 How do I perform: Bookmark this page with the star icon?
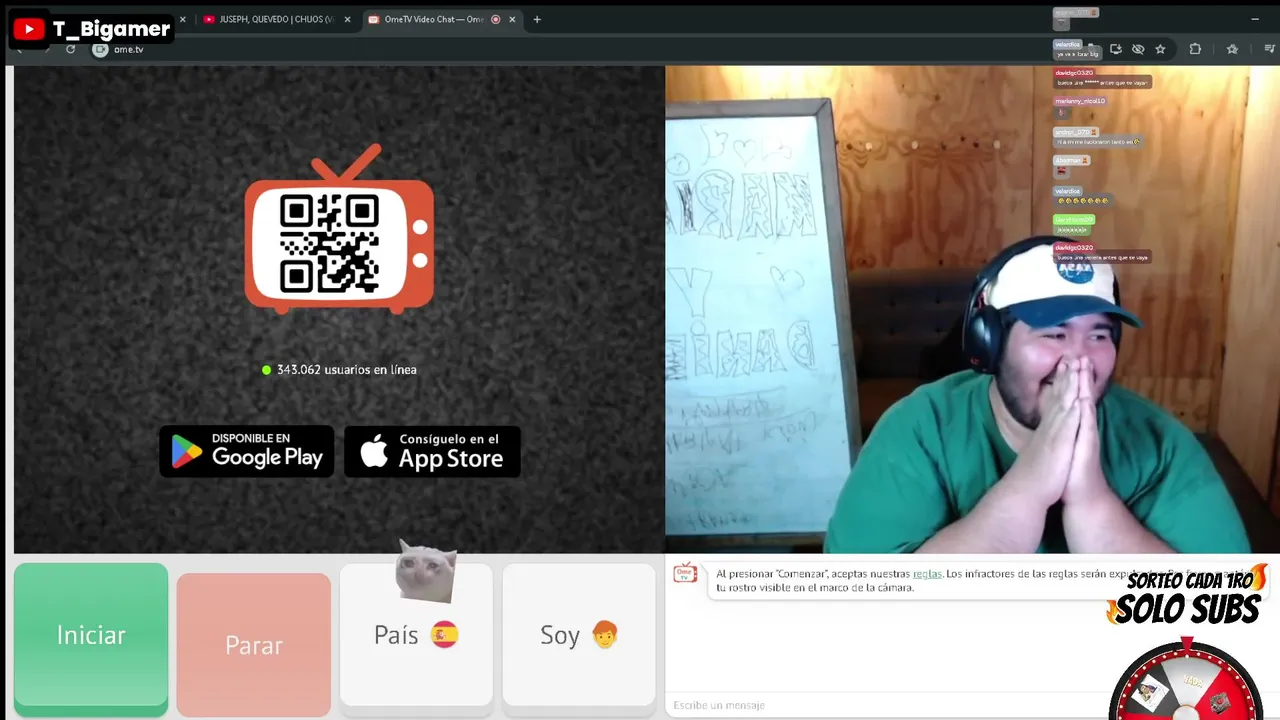1160,49
